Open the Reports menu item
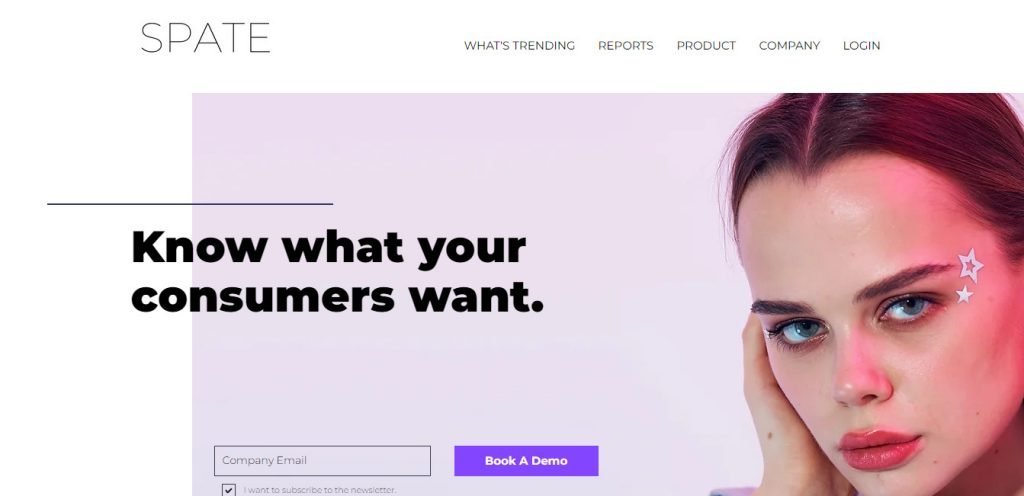The height and width of the screenshot is (496, 1024). click(x=626, y=46)
